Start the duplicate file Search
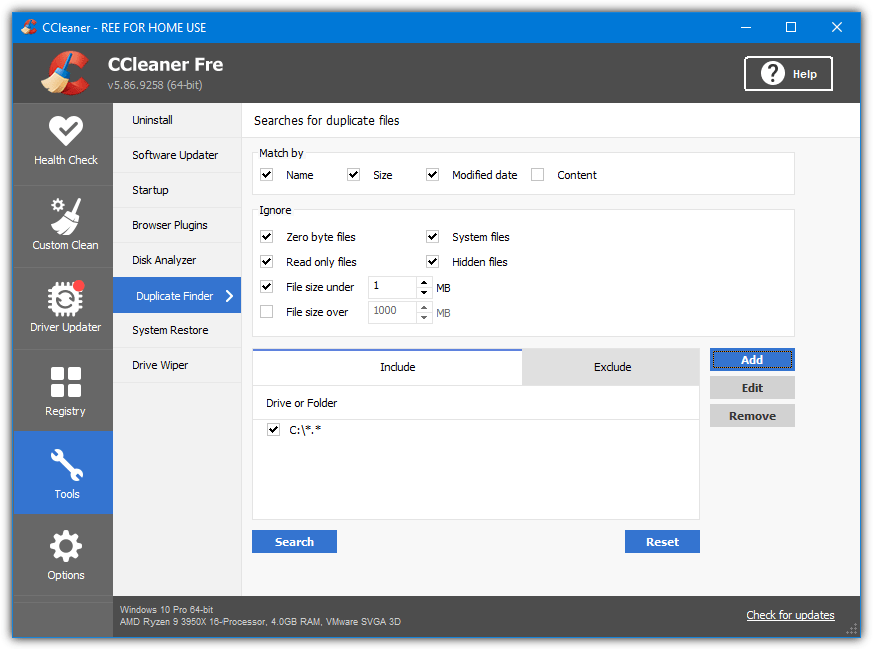The height and width of the screenshot is (649, 873). click(x=295, y=542)
